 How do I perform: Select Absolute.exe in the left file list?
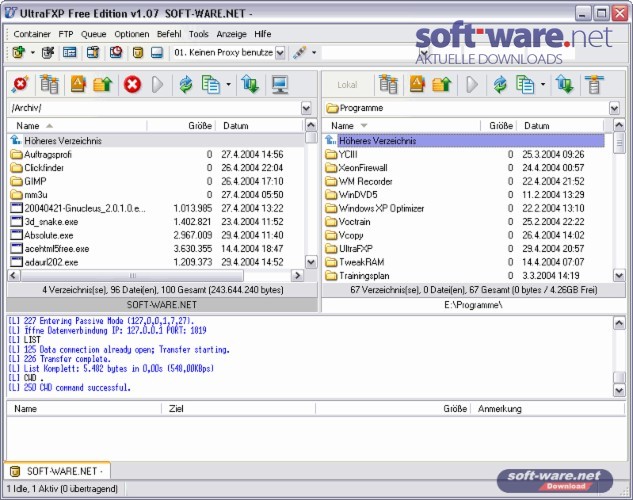(155, 235)
